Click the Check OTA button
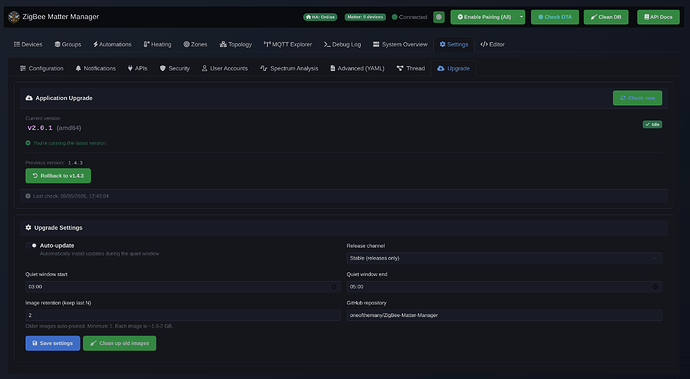 click(555, 17)
